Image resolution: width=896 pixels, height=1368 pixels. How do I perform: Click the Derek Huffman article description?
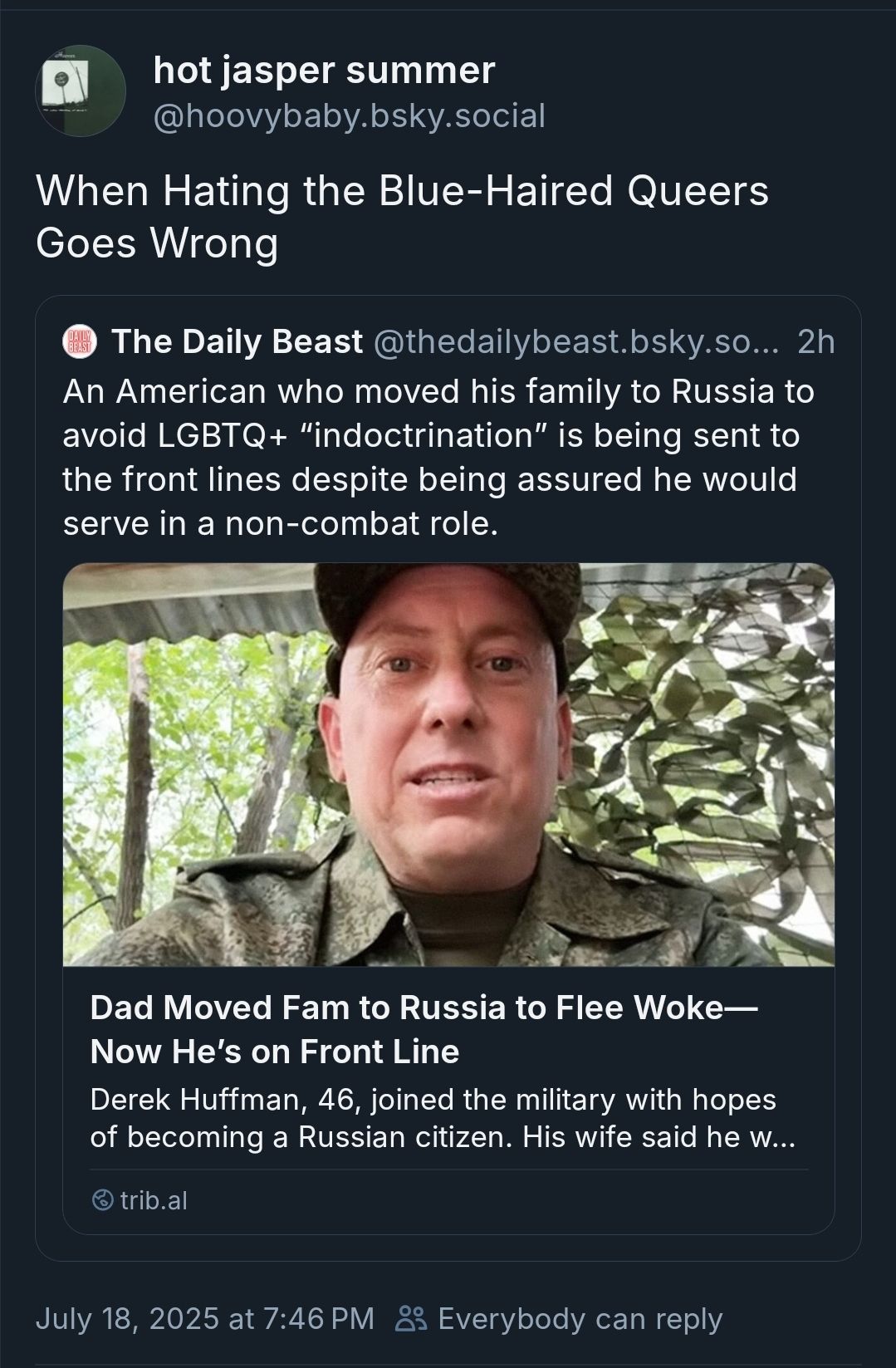[442, 1118]
